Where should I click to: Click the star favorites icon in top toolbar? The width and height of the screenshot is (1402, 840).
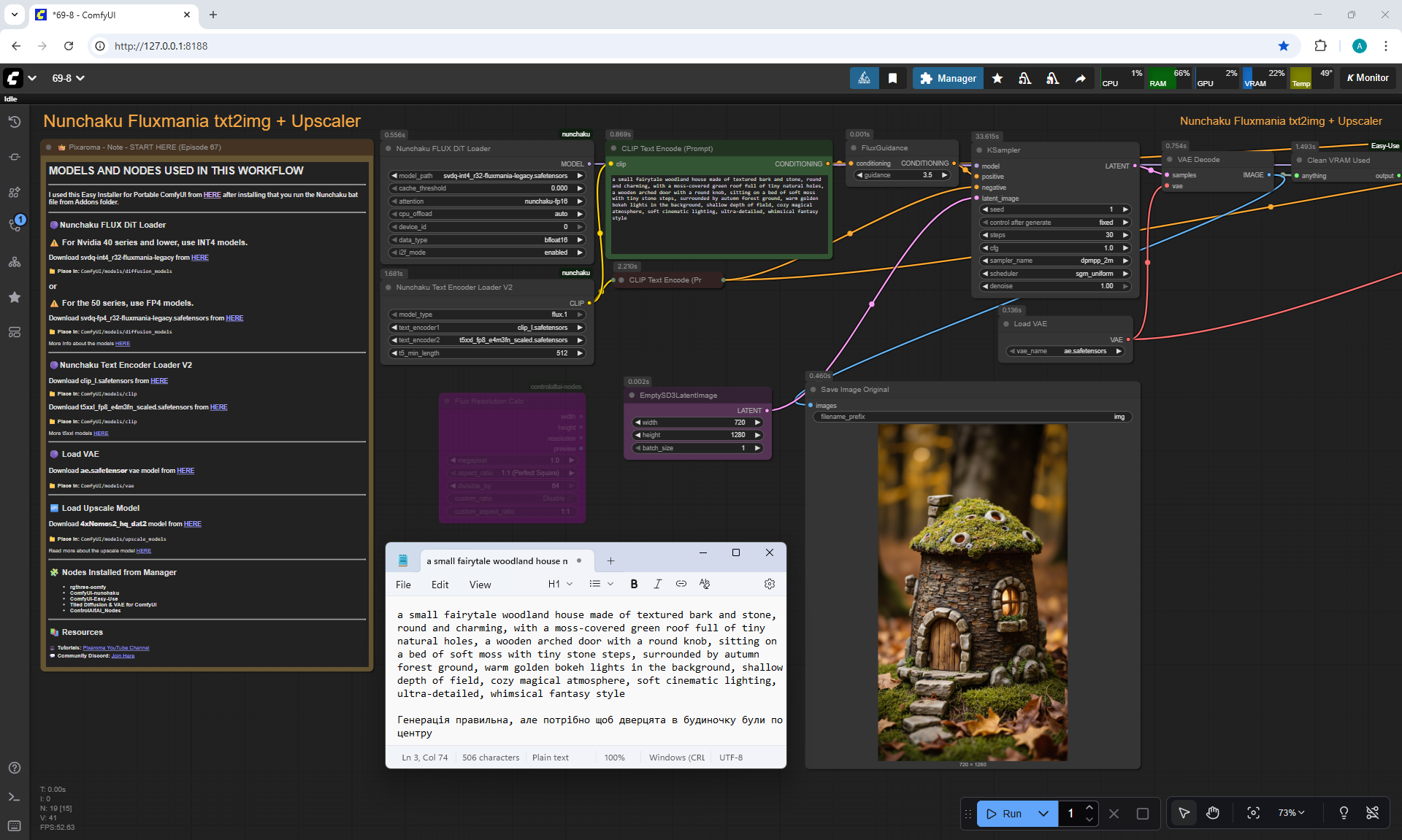click(x=997, y=78)
